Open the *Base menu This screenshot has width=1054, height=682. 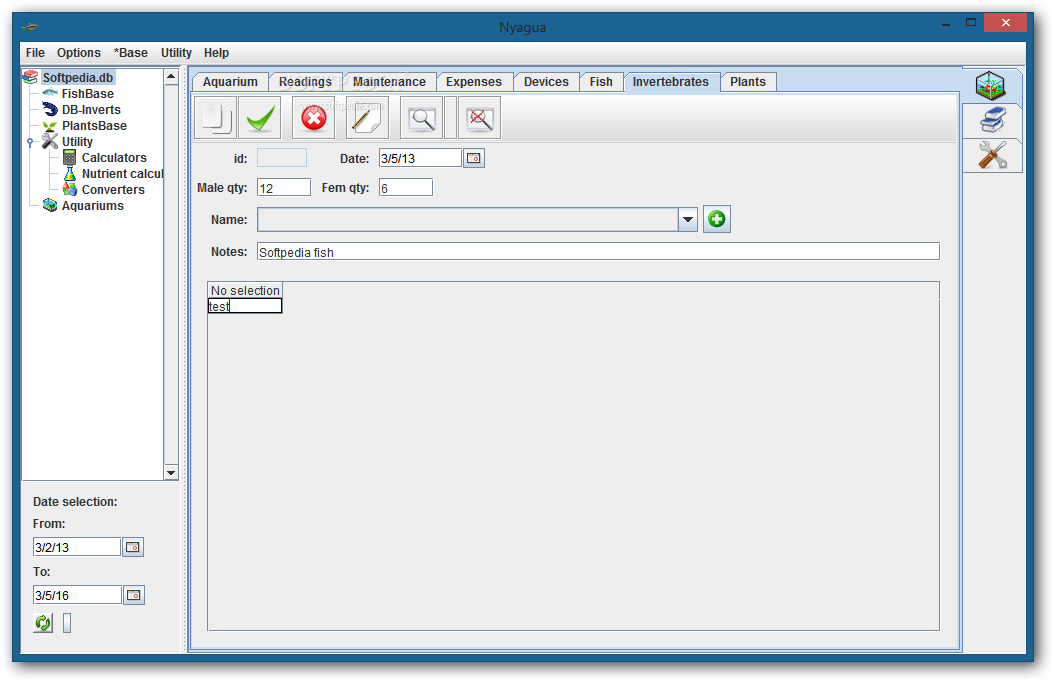[130, 52]
